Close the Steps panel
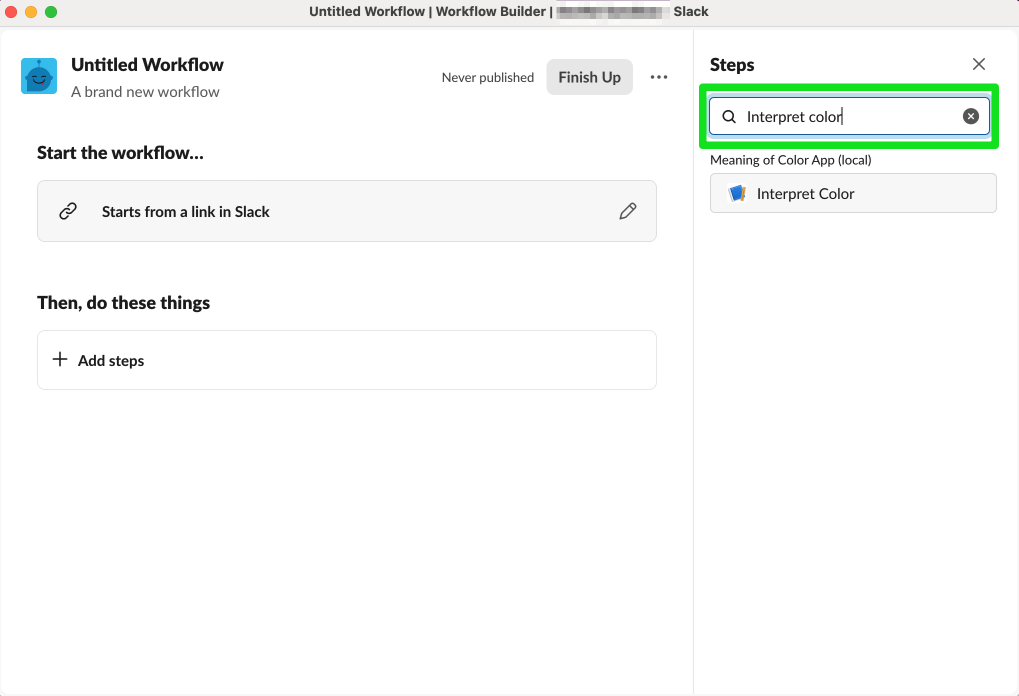1019x696 pixels. pyautogui.click(x=978, y=63)
